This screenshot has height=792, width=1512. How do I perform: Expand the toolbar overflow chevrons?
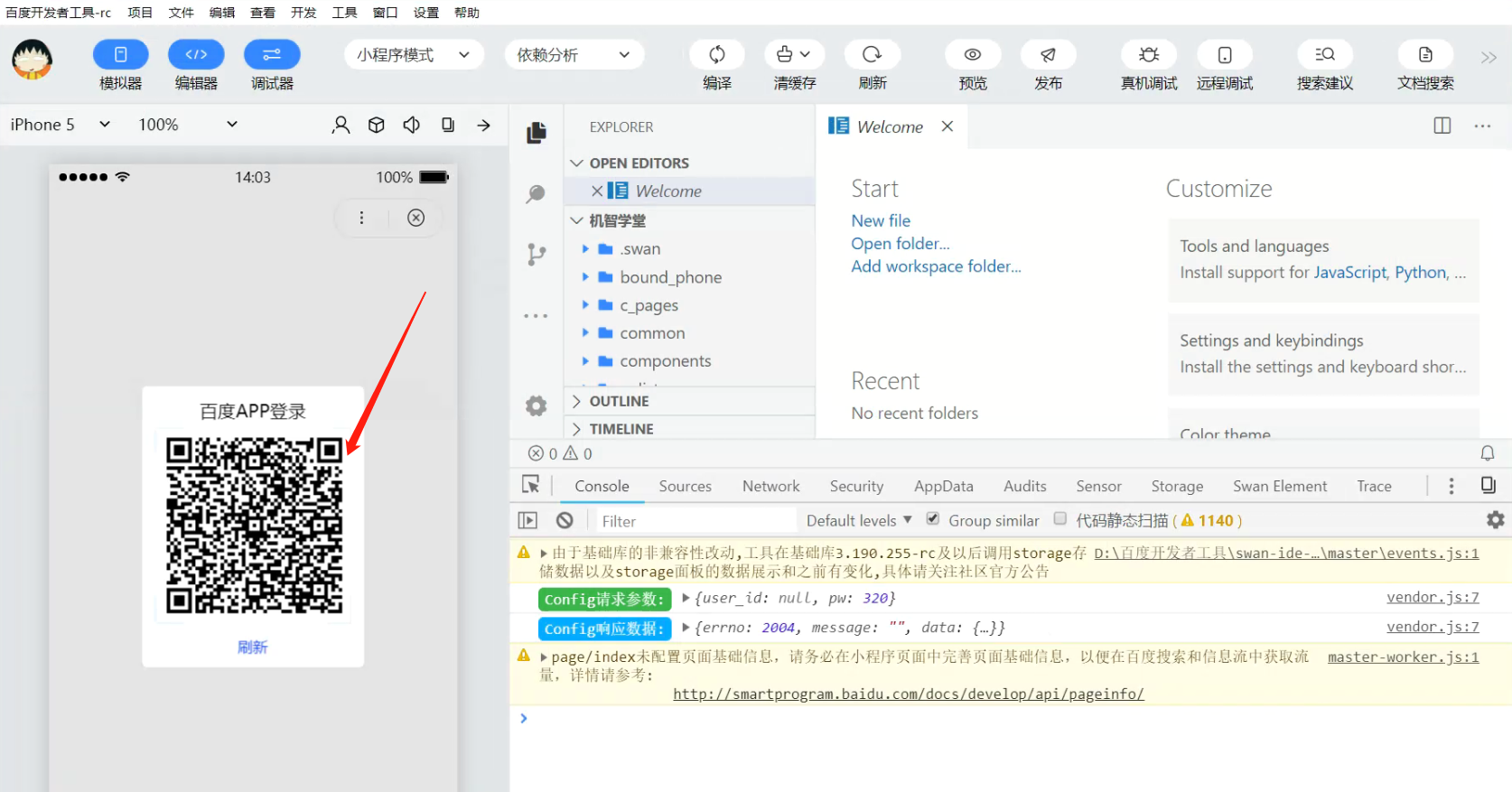(x=1489, y=58)
